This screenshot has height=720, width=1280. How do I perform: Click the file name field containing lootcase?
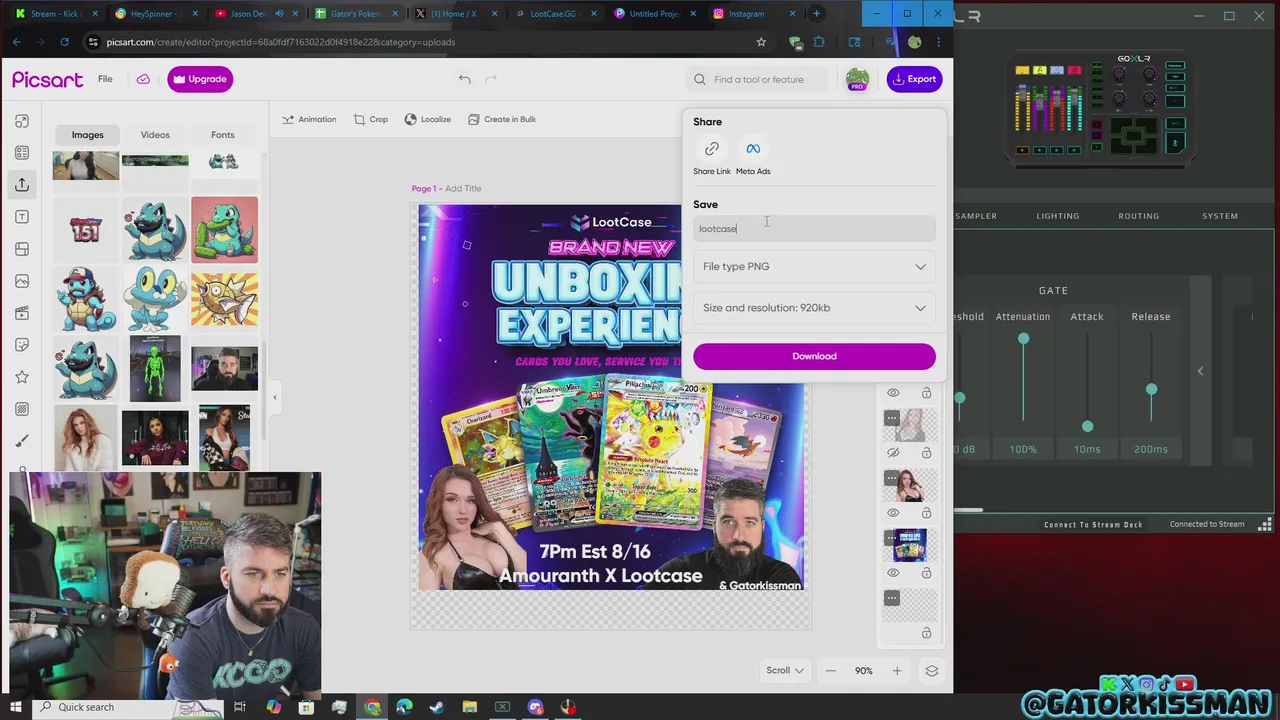point(814,229)
